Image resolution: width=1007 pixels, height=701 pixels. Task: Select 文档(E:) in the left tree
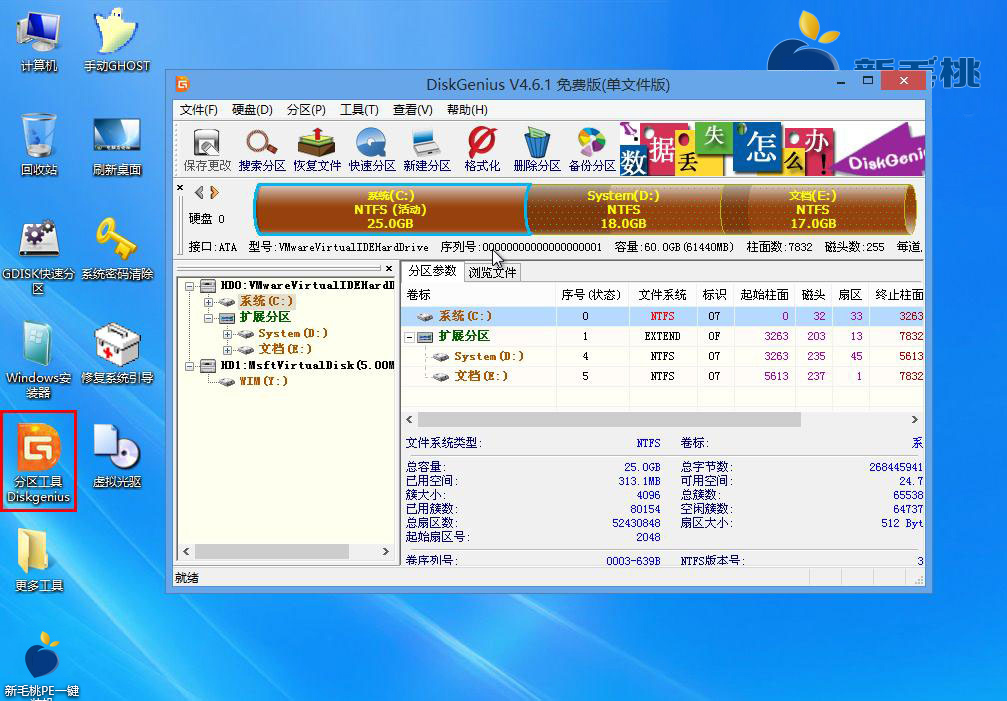(285, 349)
